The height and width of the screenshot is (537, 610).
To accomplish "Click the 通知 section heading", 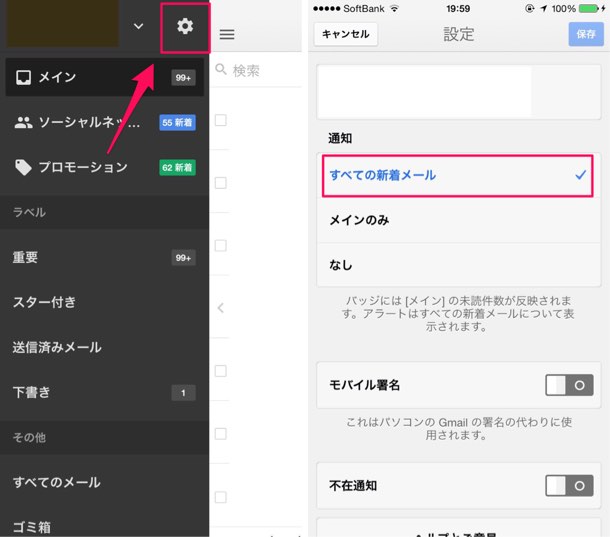I will tap(340, 138).
